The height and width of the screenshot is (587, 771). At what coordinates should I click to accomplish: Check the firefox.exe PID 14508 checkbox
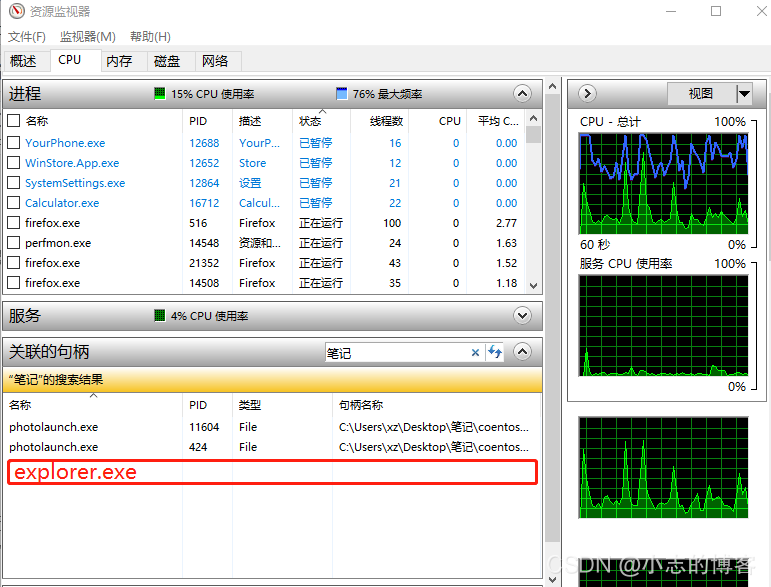[x=14, y=283]
